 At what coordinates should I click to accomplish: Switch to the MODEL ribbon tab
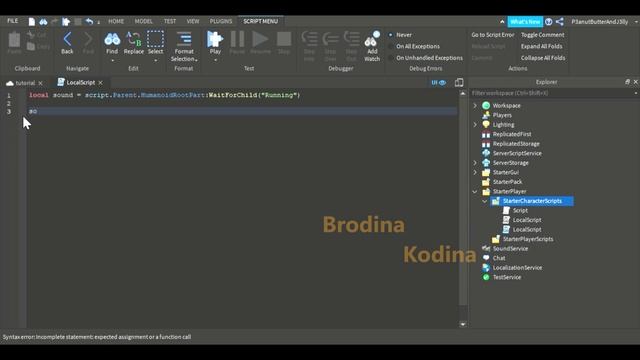(144, 21)
